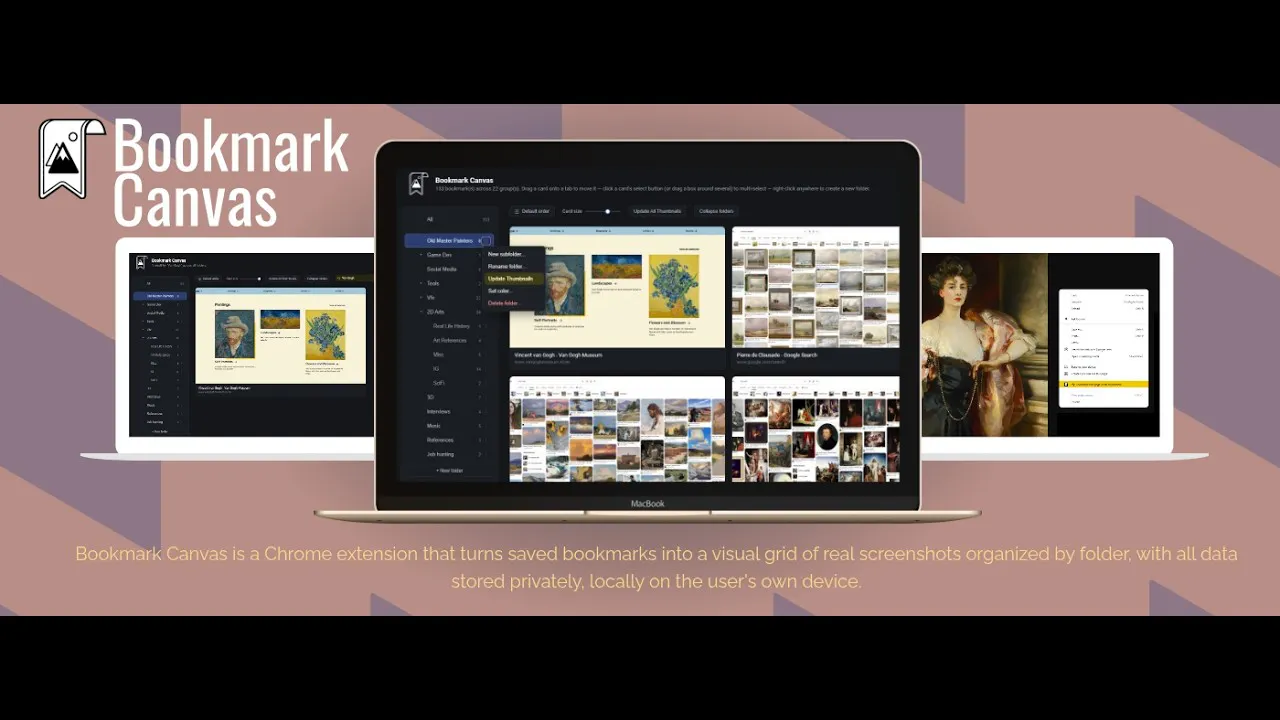The image size is (1280, 720).
Task: Click the Collapse folders button on MacBook screen
Action: point(716,211)
